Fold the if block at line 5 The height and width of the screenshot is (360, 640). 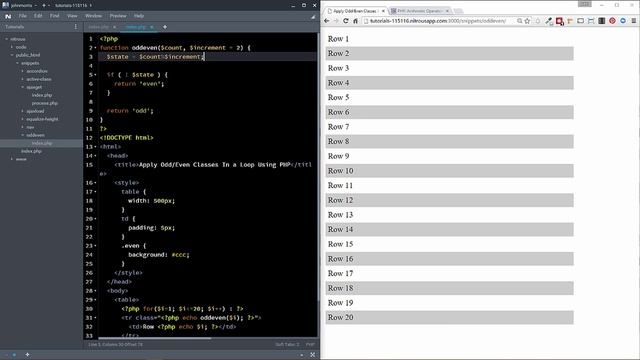click(x=96, y=75)
